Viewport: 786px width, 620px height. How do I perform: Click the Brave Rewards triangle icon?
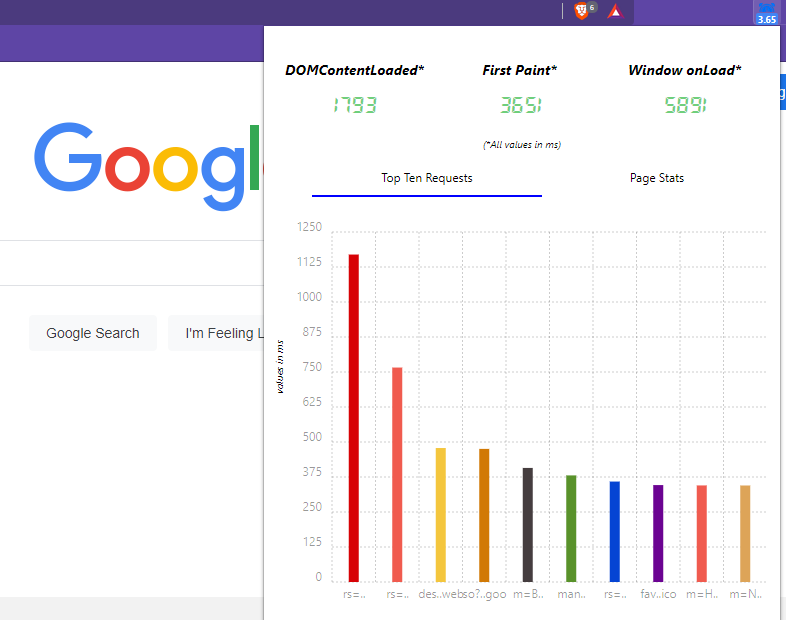coord(615,11)
